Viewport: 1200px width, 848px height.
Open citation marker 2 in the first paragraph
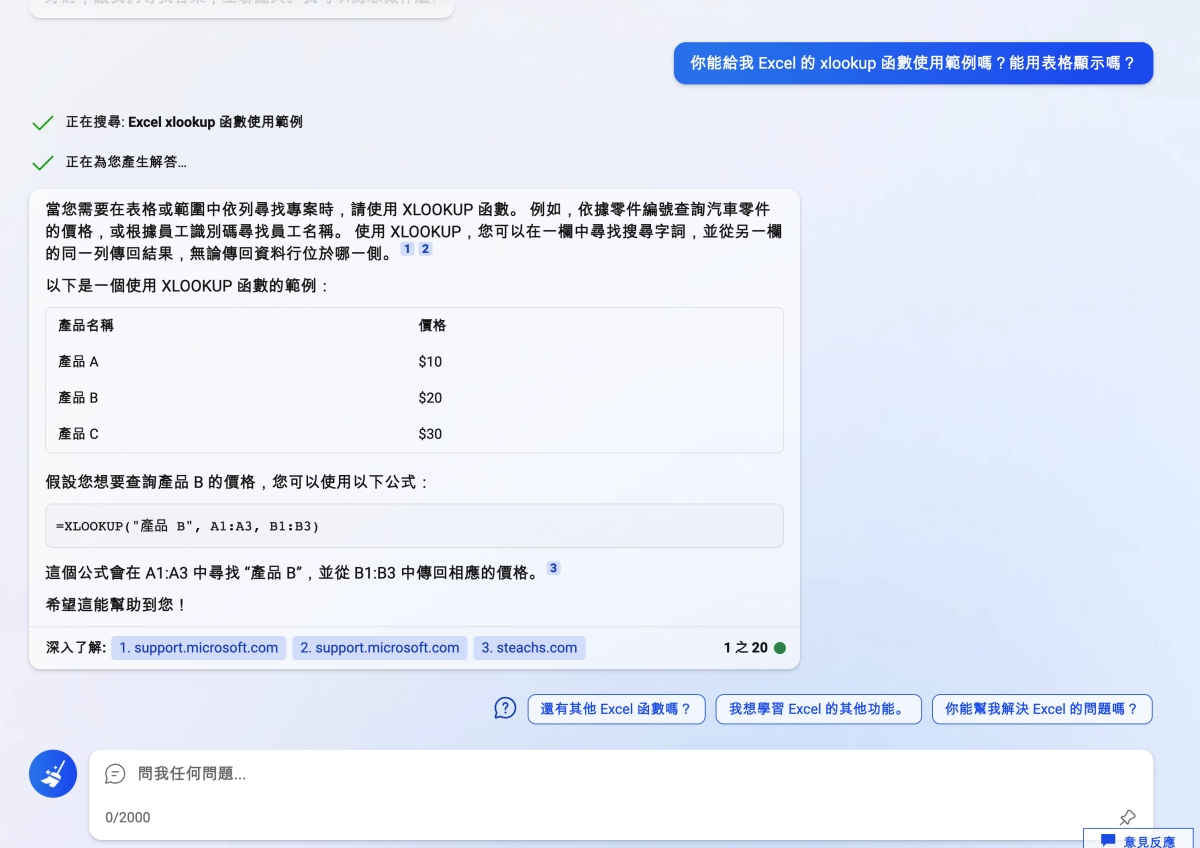425,249
